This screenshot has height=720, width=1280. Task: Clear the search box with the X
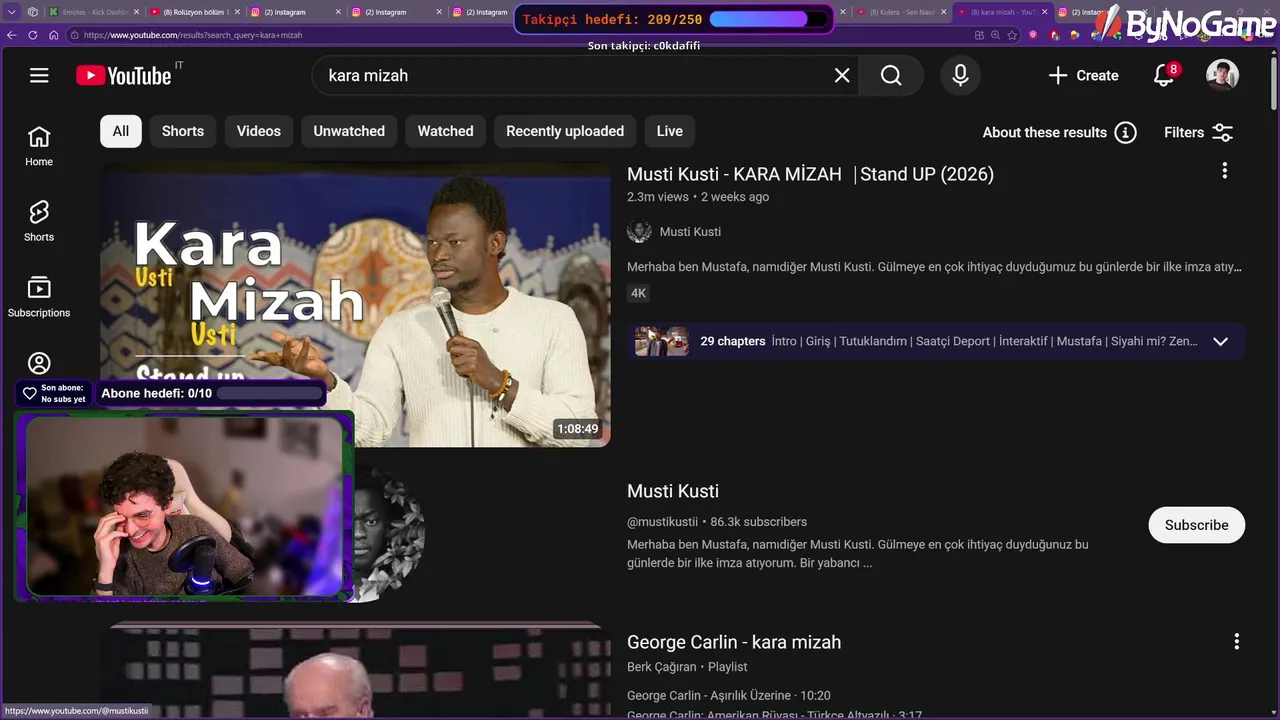point(842,75)
